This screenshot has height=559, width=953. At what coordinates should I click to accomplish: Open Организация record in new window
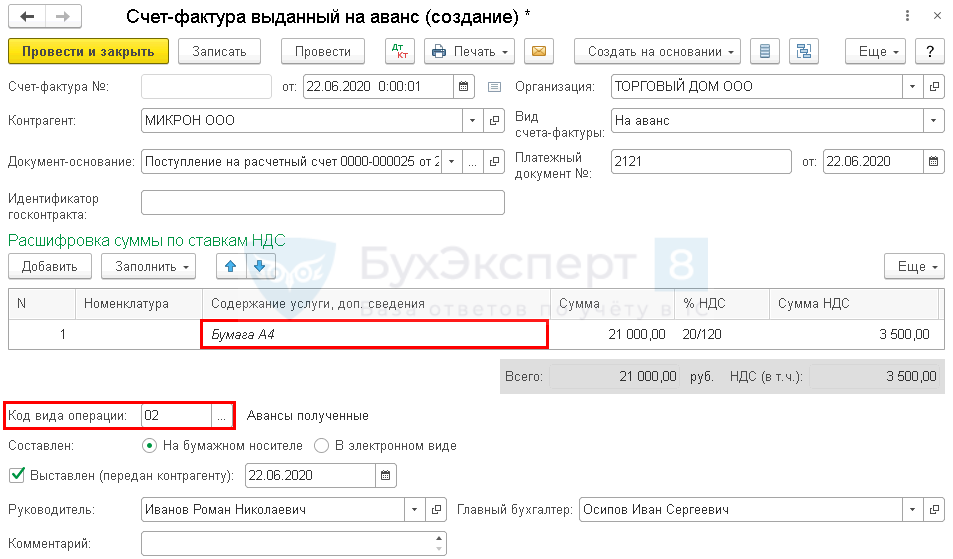click(x=934, y=87)
